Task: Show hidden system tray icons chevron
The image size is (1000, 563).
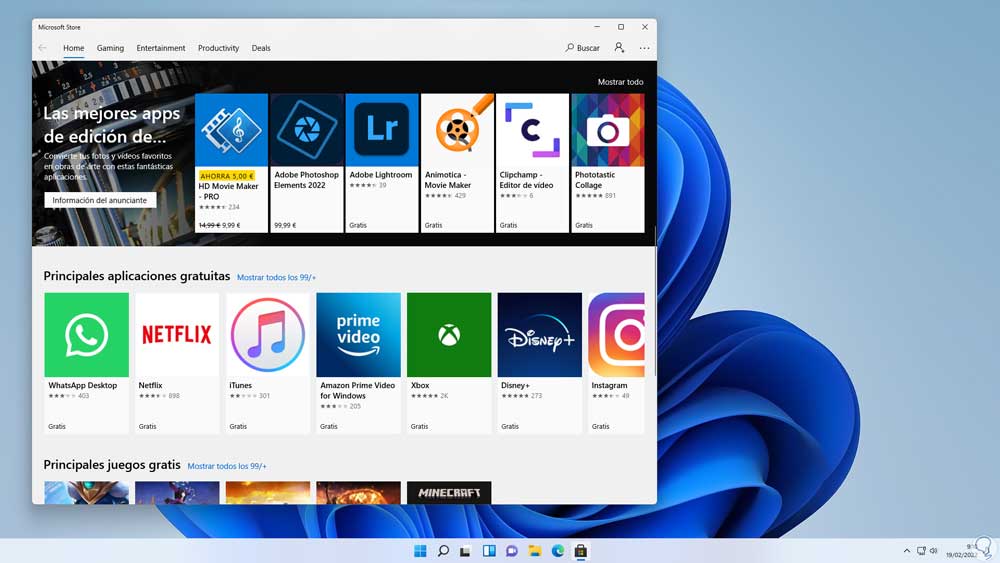Action: (x=907, y=551)
